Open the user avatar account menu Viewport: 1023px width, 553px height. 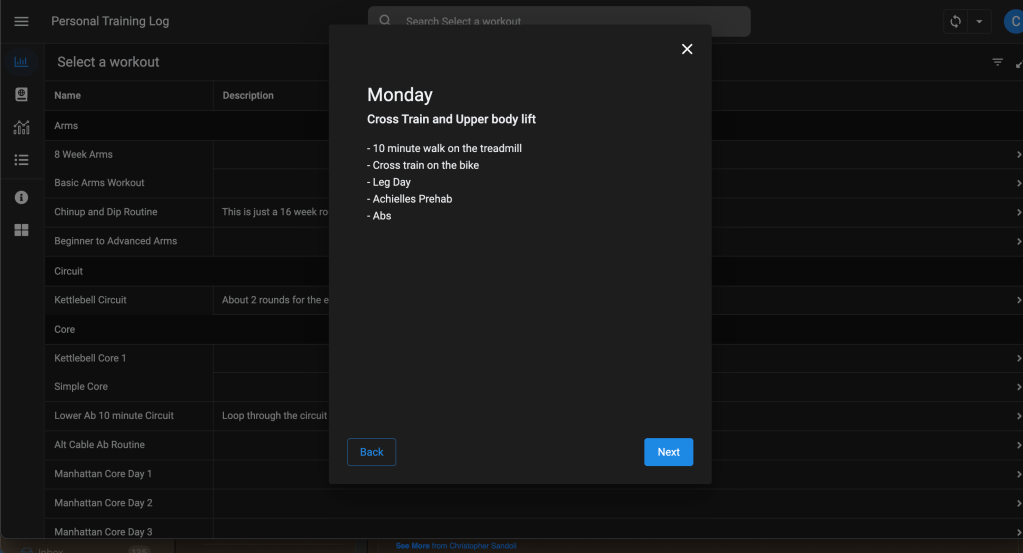1011,21
